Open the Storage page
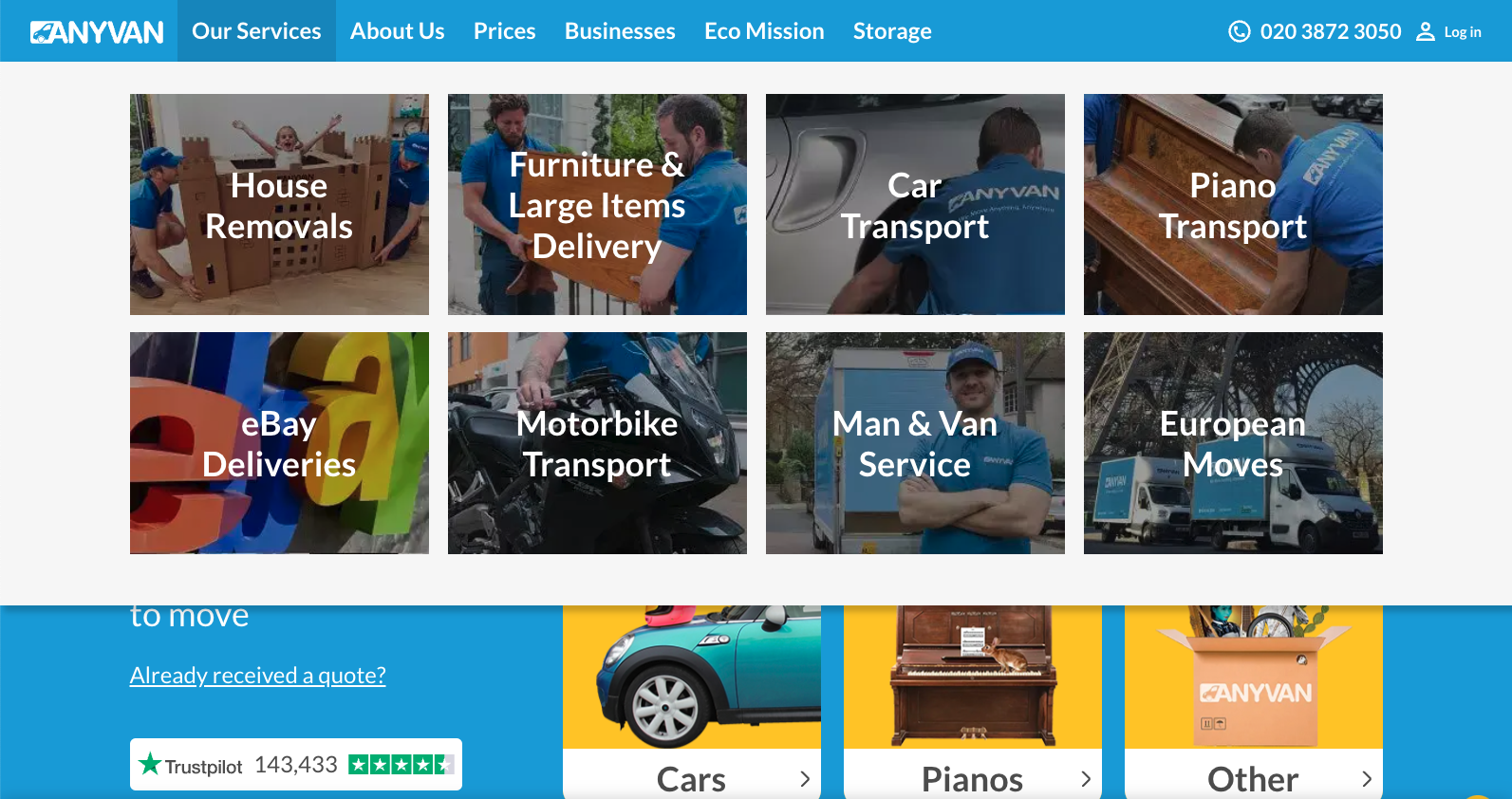This screenshot has width=1512, height=799. point(892,31)
